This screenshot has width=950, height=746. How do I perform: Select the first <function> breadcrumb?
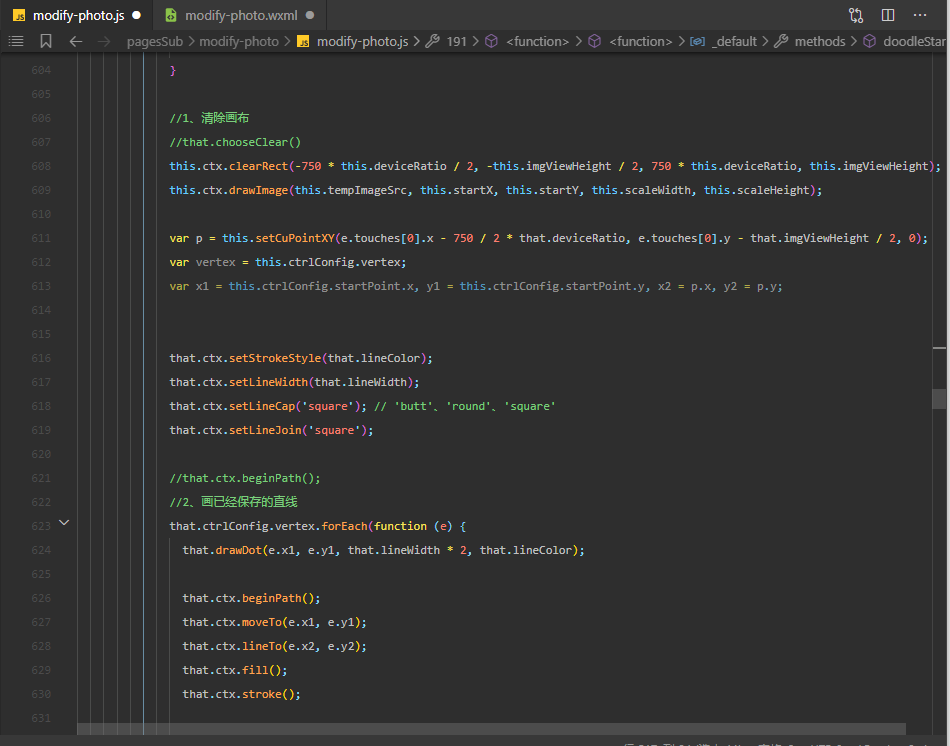[x=537, y=41]
